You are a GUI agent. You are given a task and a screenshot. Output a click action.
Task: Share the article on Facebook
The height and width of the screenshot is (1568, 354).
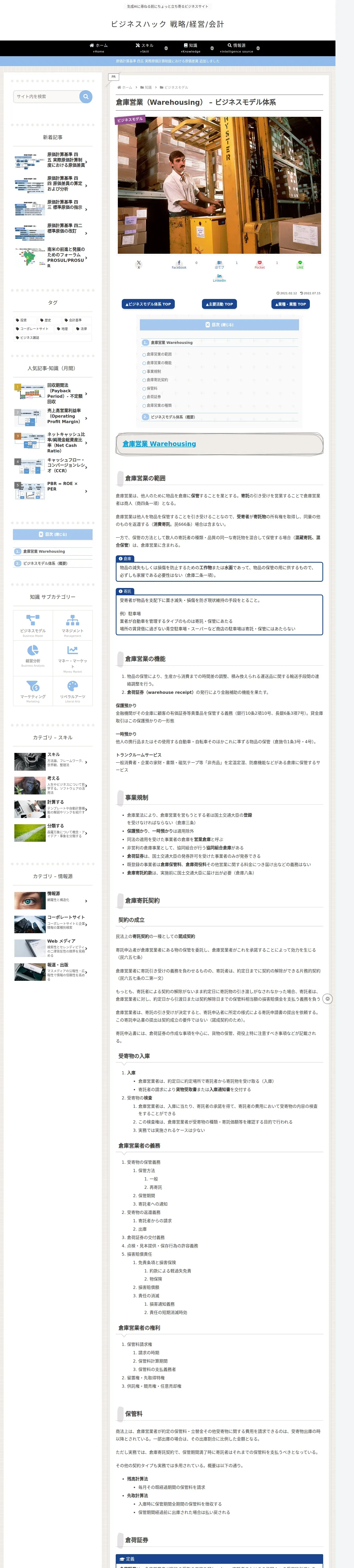(x=179, y=265)
